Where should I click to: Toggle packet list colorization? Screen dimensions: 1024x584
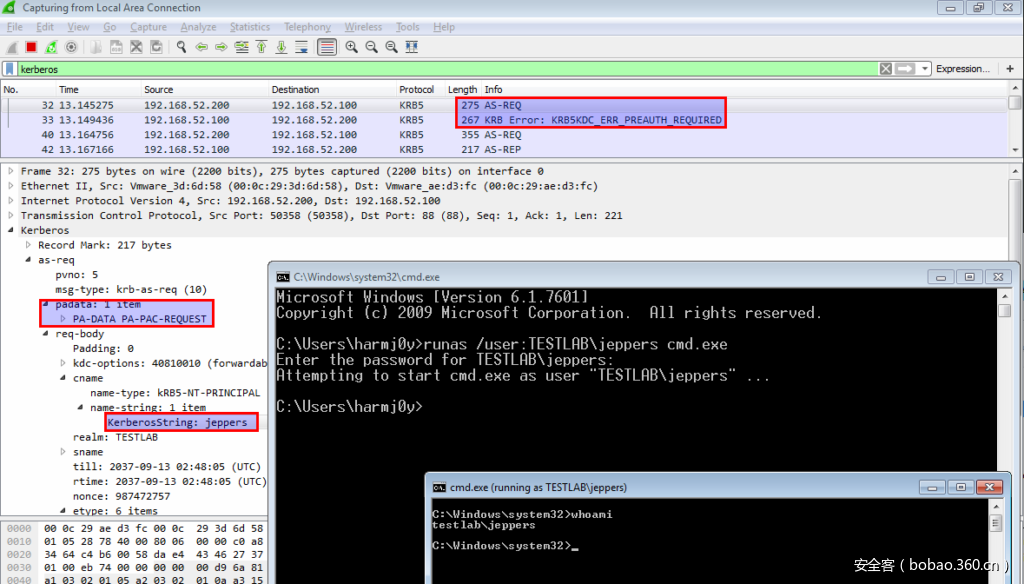coord(327,47)
